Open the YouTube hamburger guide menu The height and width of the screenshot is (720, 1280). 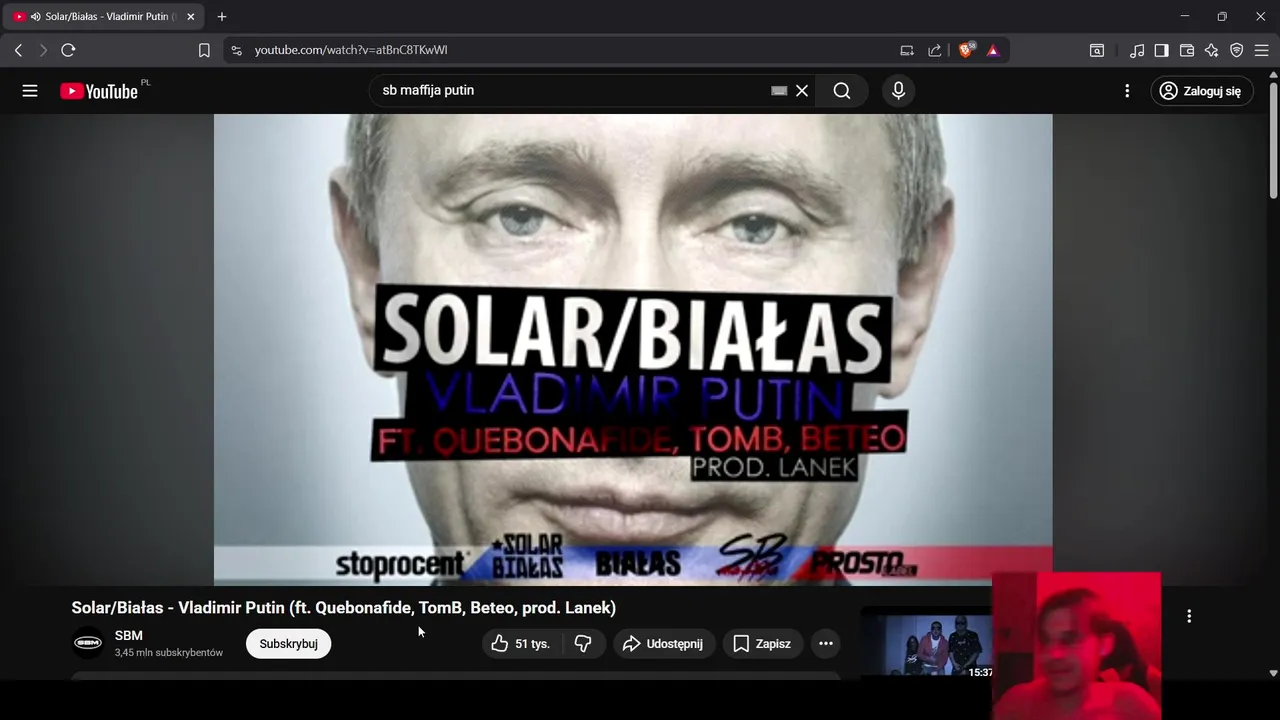pyautogui.click(x=30, y=91)
